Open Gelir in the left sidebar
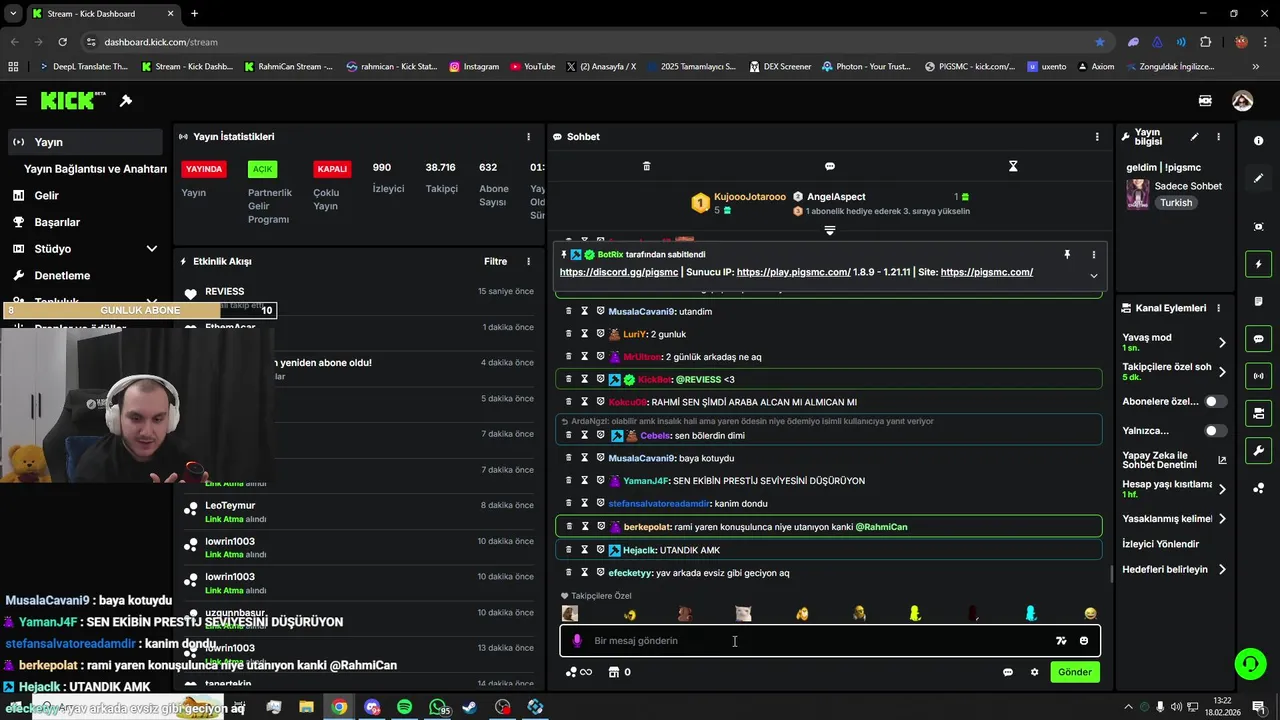This screenshot has width=1280, height=720. tap(46, 196)
